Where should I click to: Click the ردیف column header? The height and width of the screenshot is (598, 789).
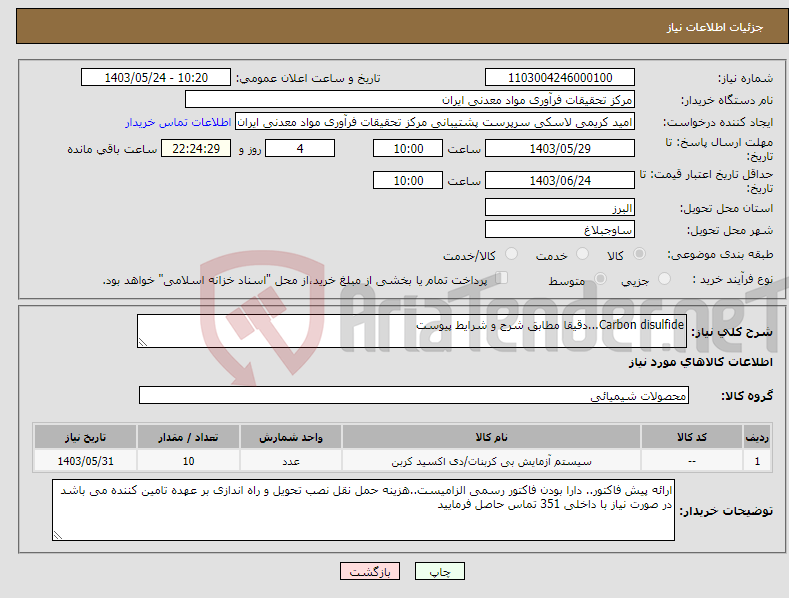click(x=757, y=437)
